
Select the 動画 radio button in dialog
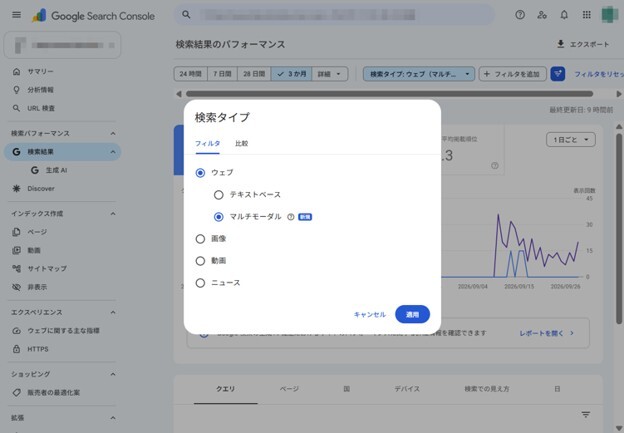click(200, 261)
